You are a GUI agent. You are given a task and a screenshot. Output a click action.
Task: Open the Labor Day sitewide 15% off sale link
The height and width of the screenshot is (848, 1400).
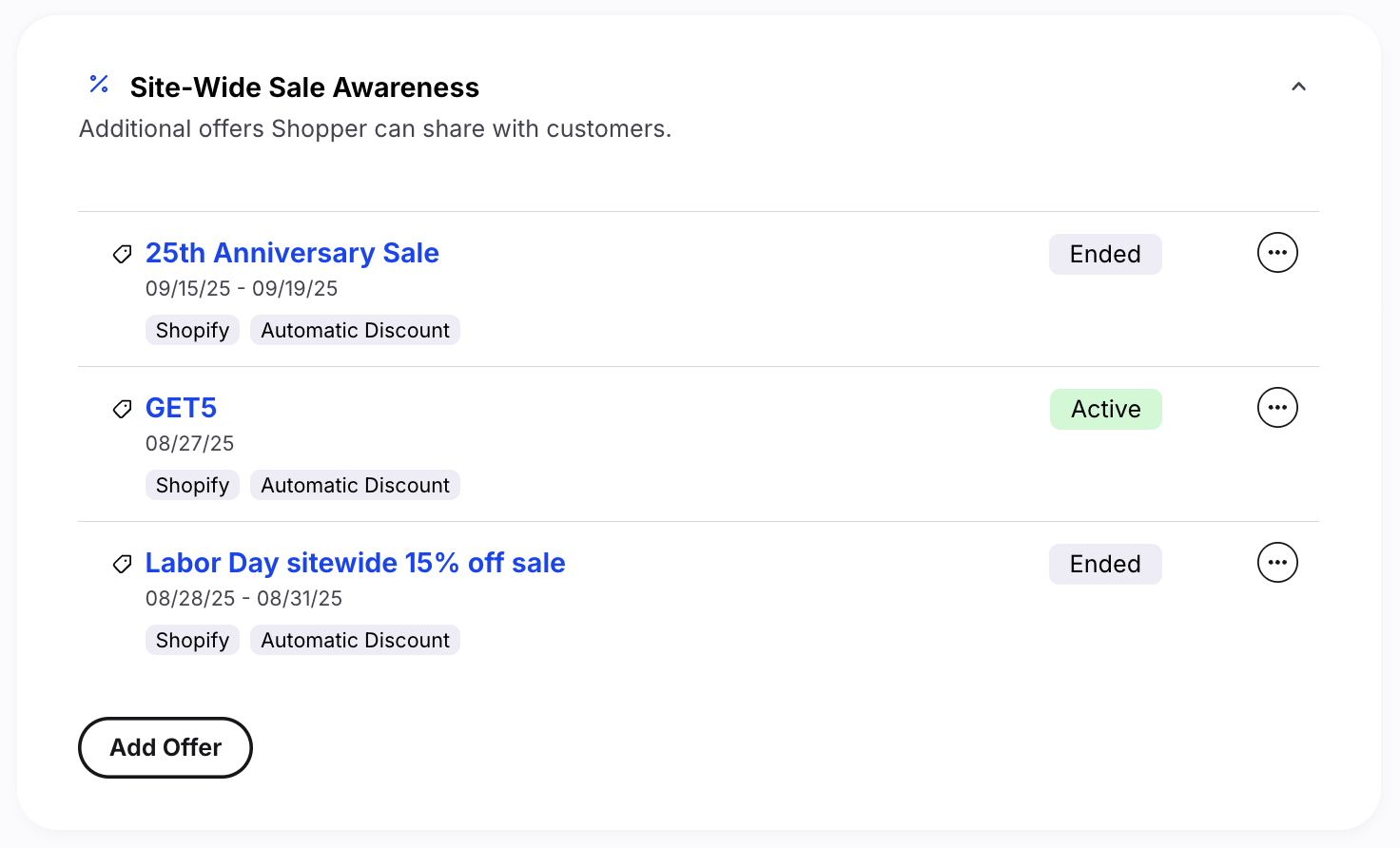pos(355,563)
